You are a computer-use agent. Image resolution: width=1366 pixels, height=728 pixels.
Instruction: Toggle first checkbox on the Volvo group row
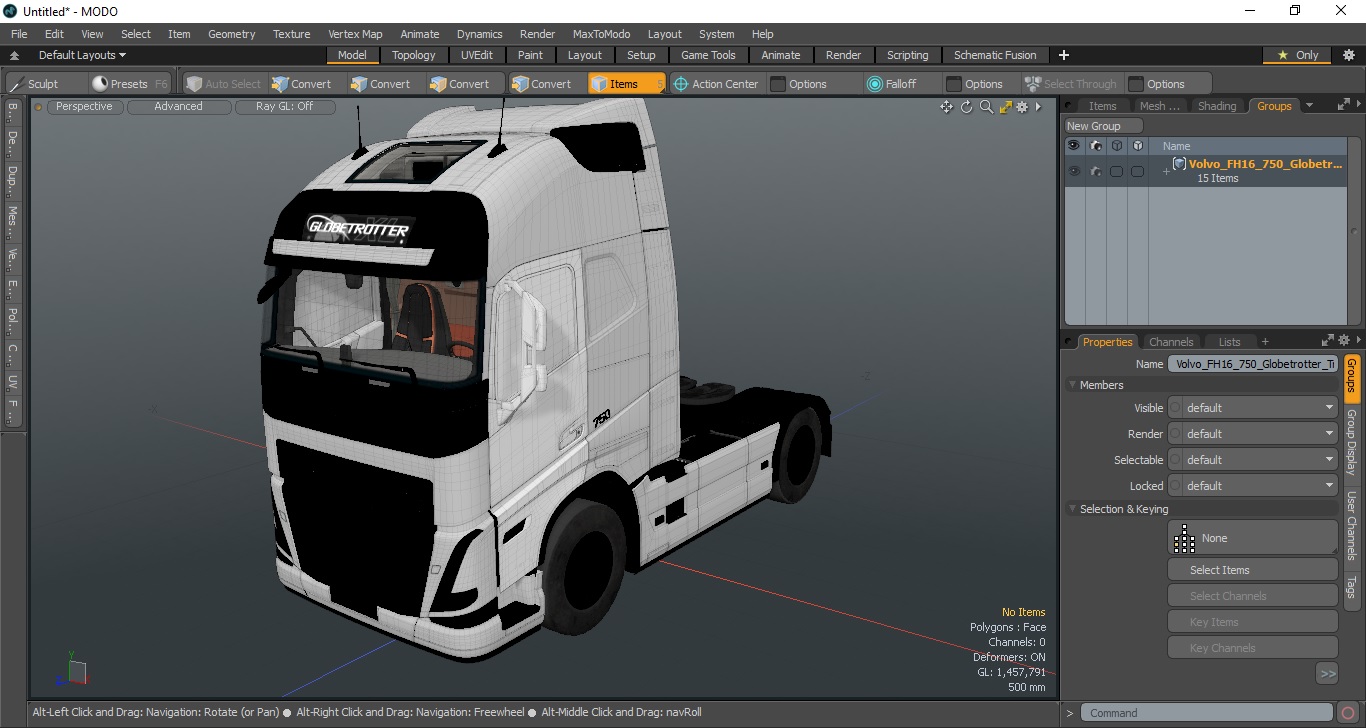(1116, 172)
